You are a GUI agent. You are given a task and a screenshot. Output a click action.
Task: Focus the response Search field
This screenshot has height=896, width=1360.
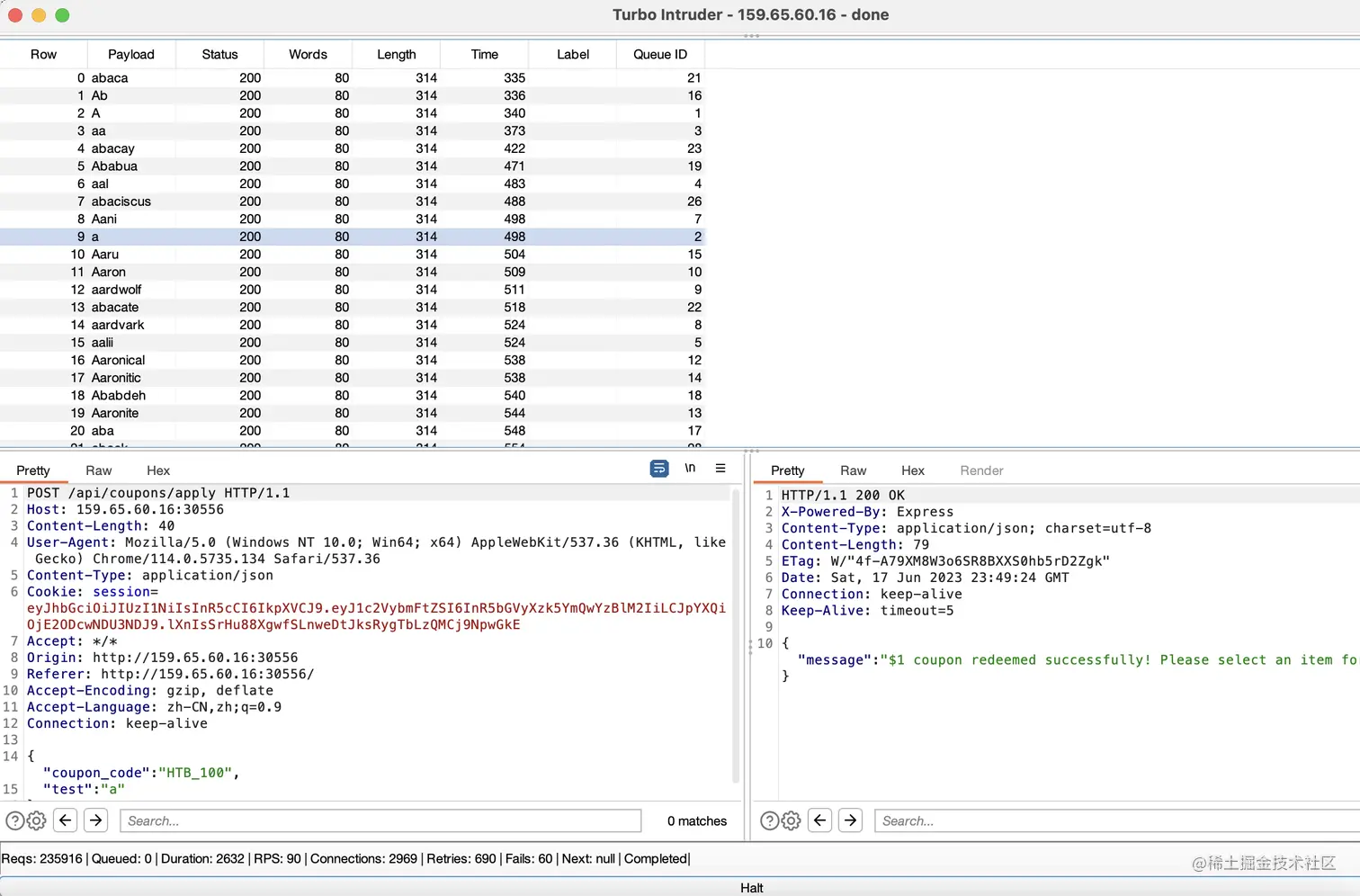click(x=1117, y=820)
